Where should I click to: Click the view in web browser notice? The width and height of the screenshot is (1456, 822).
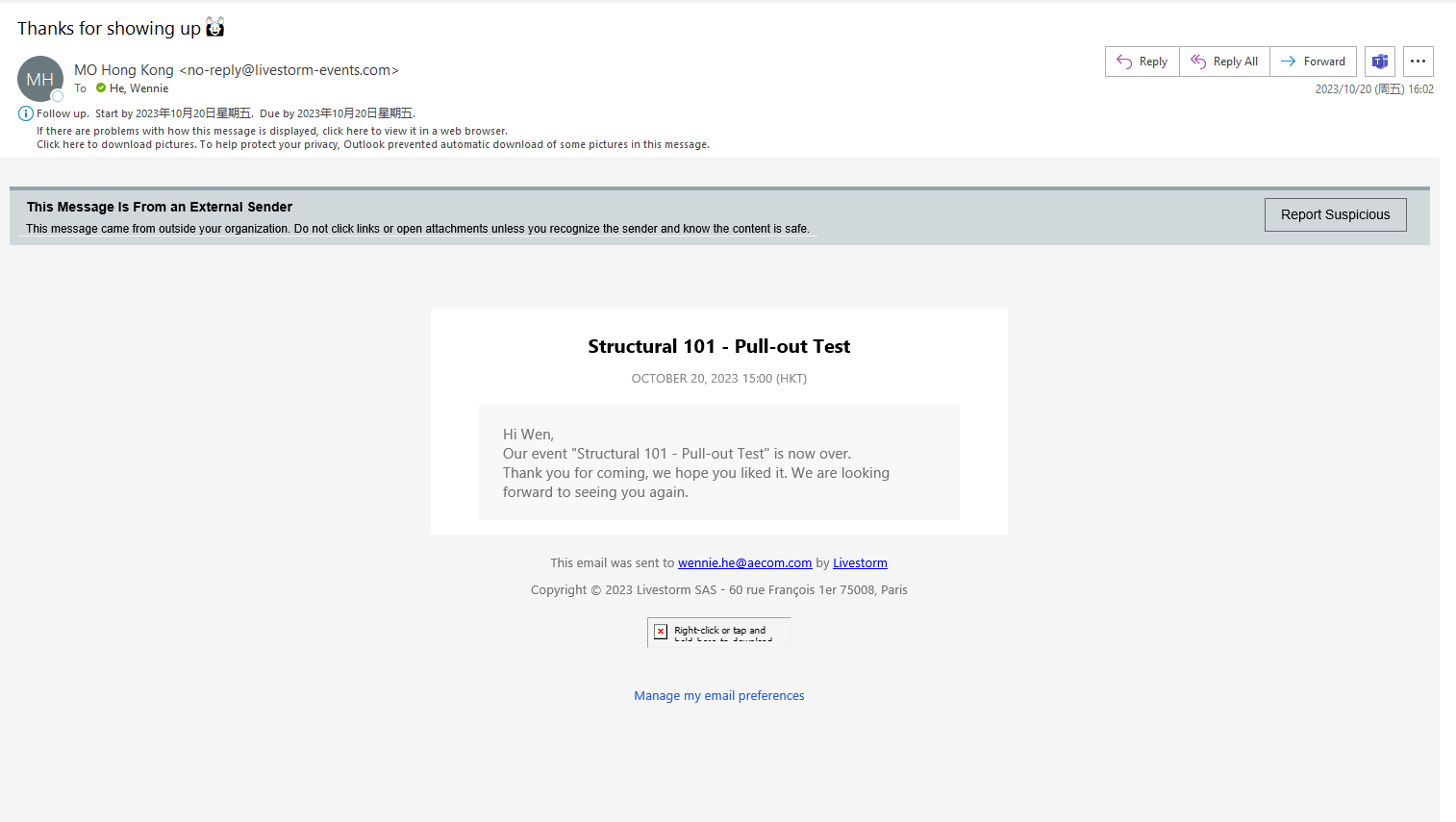[272, 131]
